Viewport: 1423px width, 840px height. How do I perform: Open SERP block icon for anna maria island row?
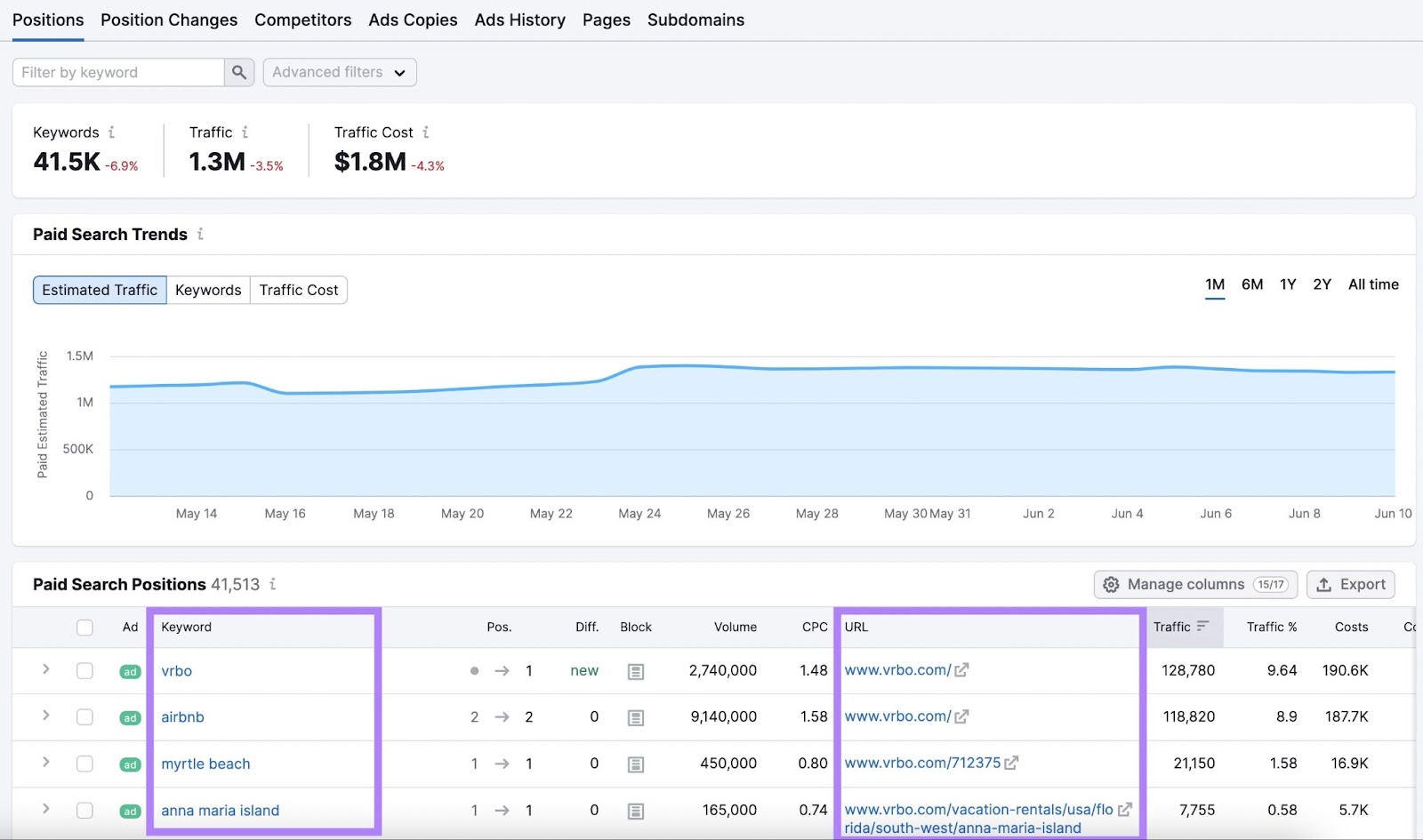[x=636, y=811]
